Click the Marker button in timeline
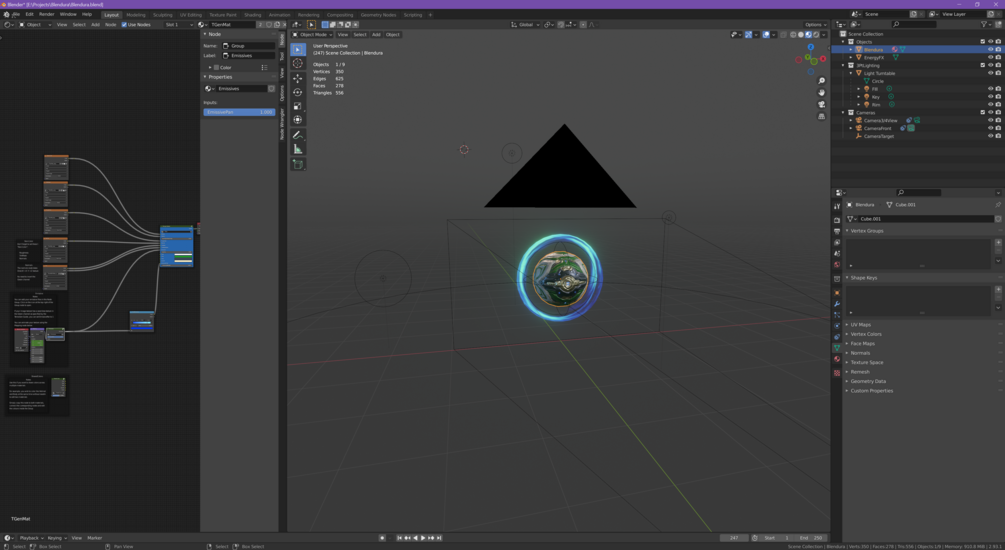1005x550 pixels. point(94,538)
